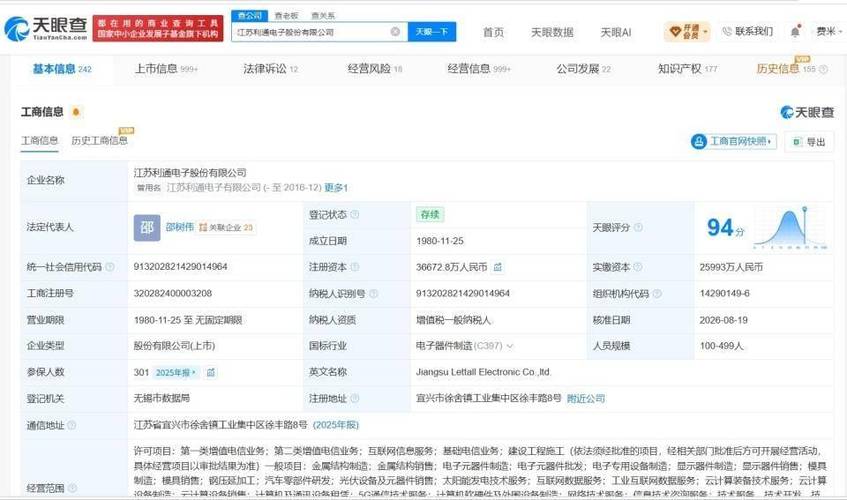
Task: Open 天眼数据 in top navigation
Action: [552, 32]
